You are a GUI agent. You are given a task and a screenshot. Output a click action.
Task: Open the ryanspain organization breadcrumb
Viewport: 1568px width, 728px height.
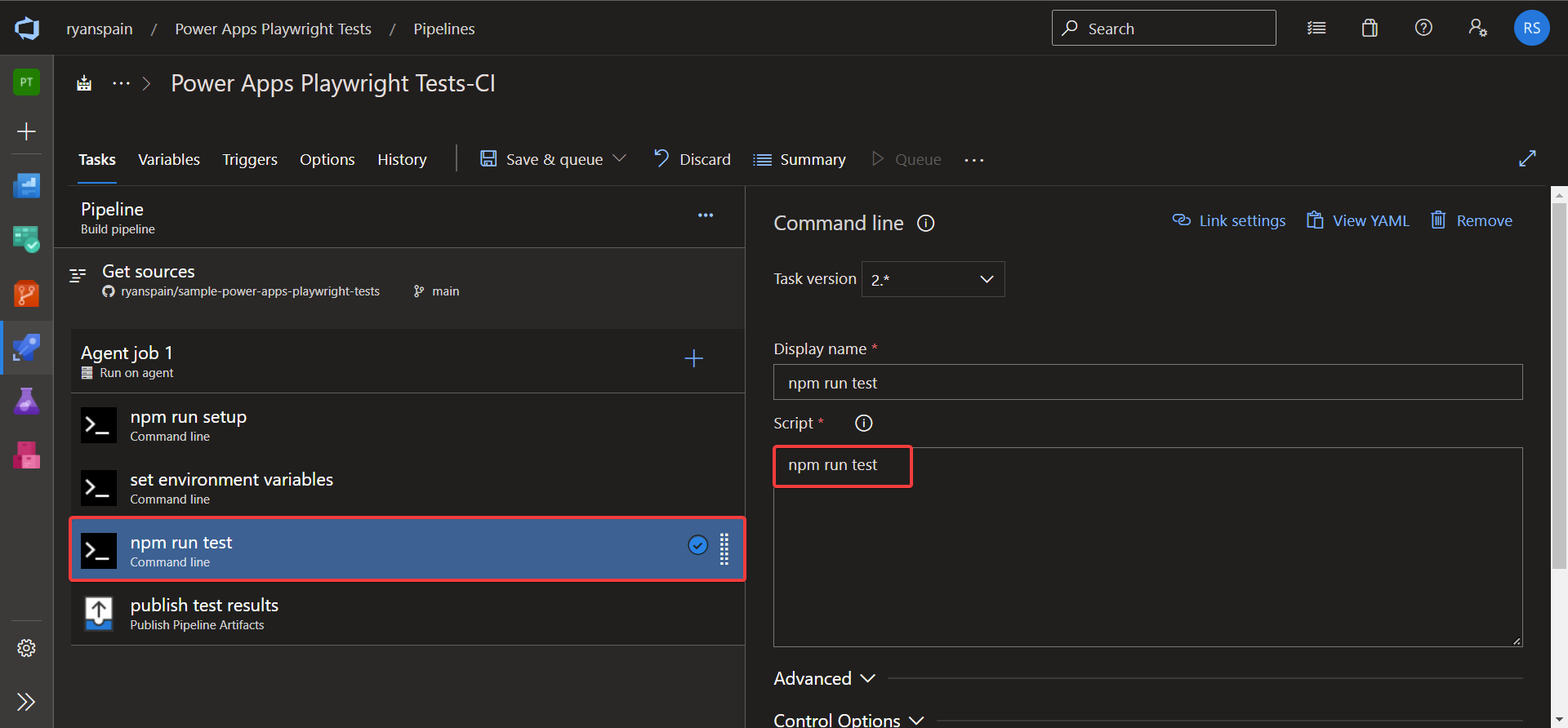(100, 29)
